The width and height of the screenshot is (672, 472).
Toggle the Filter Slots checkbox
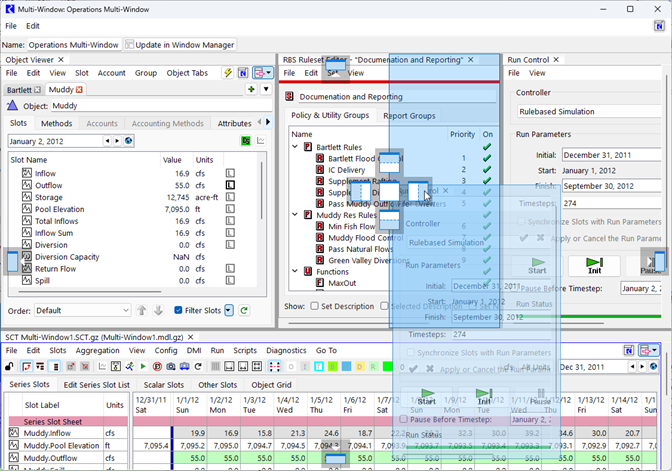pos(179,310)
